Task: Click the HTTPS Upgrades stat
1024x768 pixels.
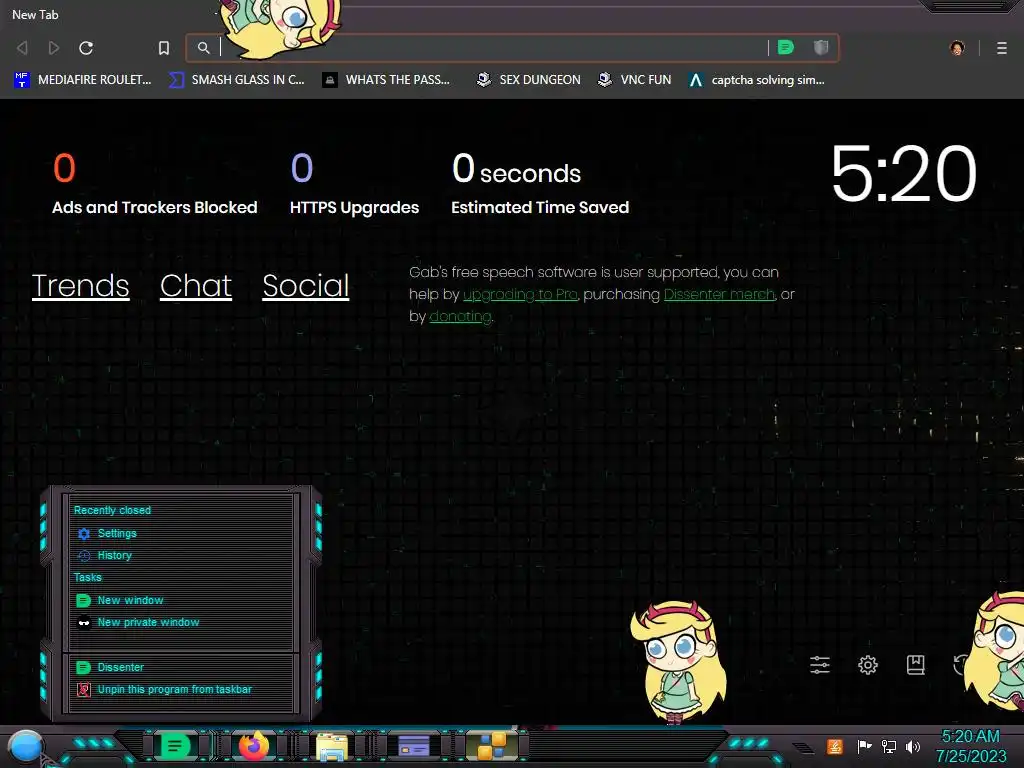Action: [355, 184]
